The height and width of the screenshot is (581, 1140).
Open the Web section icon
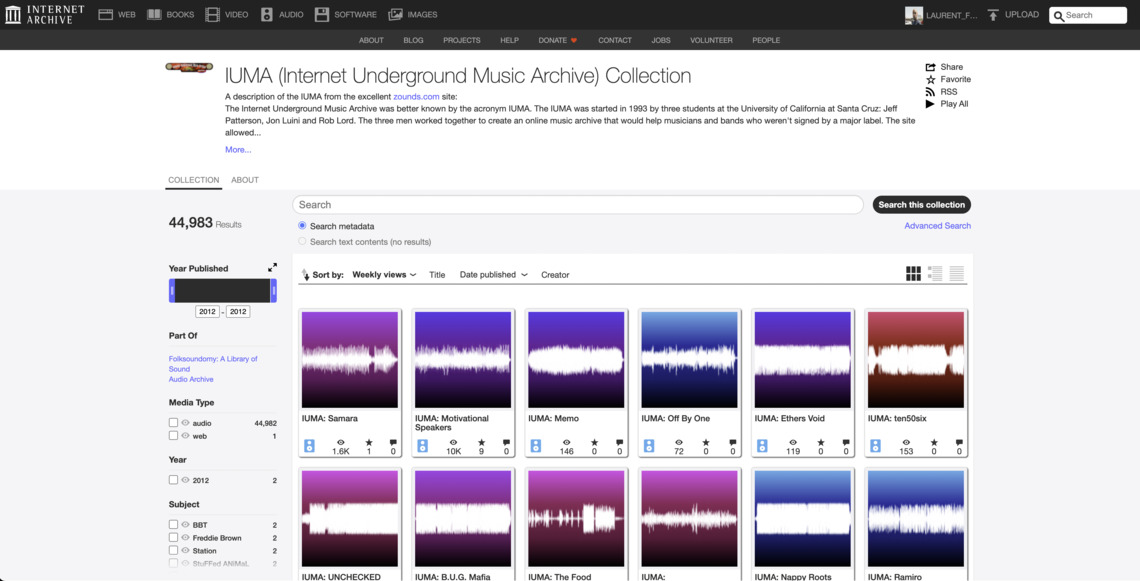(x=106, y=15)
